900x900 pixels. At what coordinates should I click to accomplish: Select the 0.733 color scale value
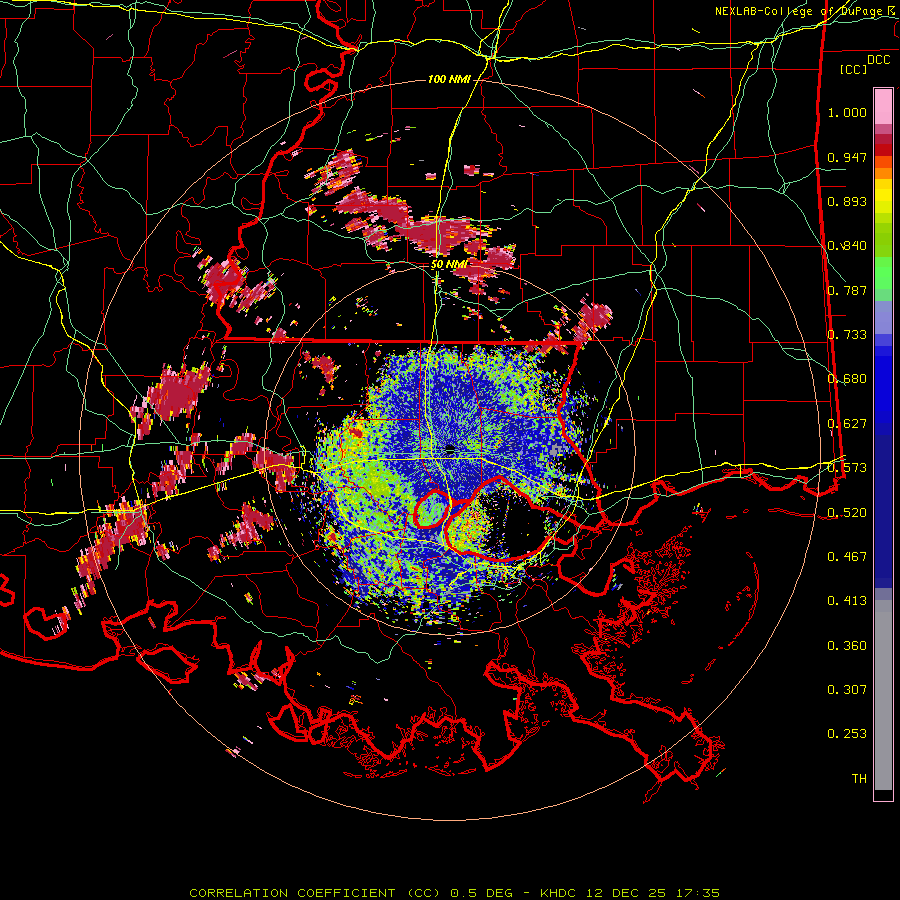pos(847,335)
